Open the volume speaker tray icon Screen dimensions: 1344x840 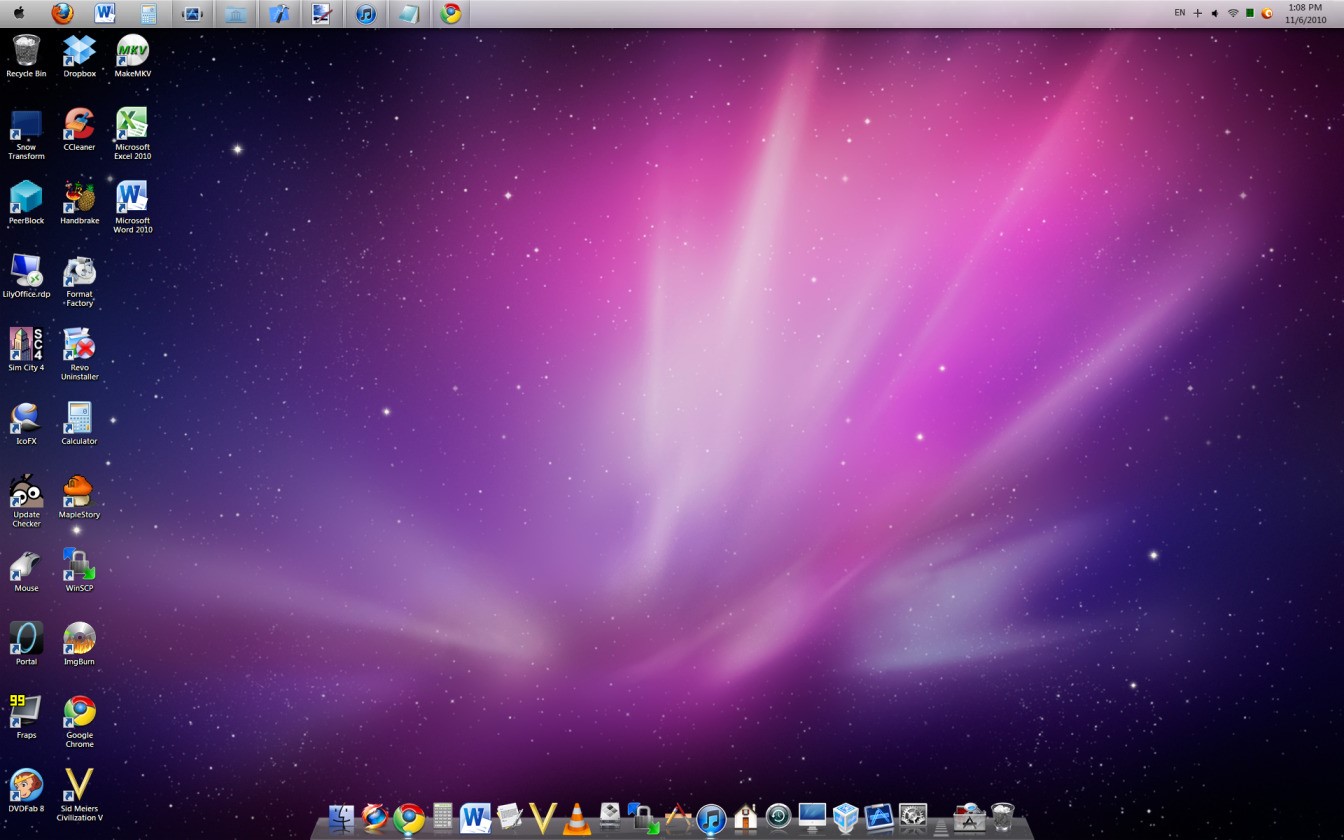pyautogui.click(x=1215, y=14)
